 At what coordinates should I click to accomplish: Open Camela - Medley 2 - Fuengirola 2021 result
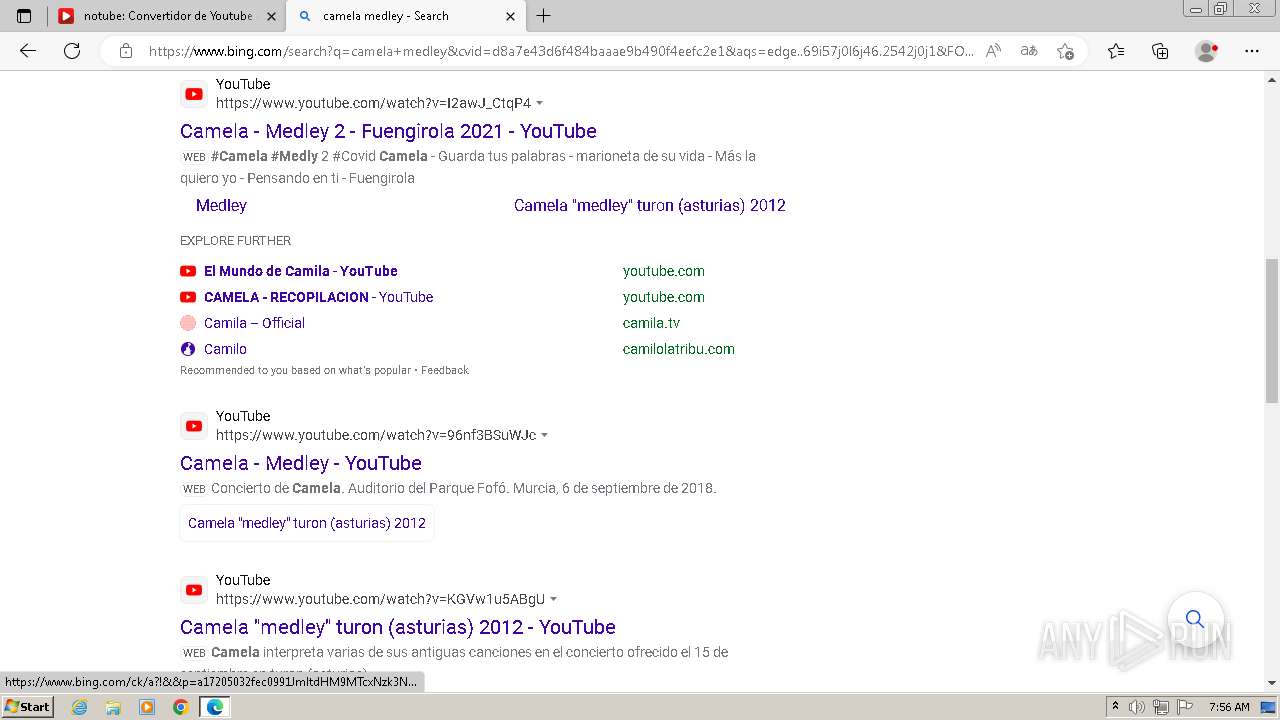point(388,131)
